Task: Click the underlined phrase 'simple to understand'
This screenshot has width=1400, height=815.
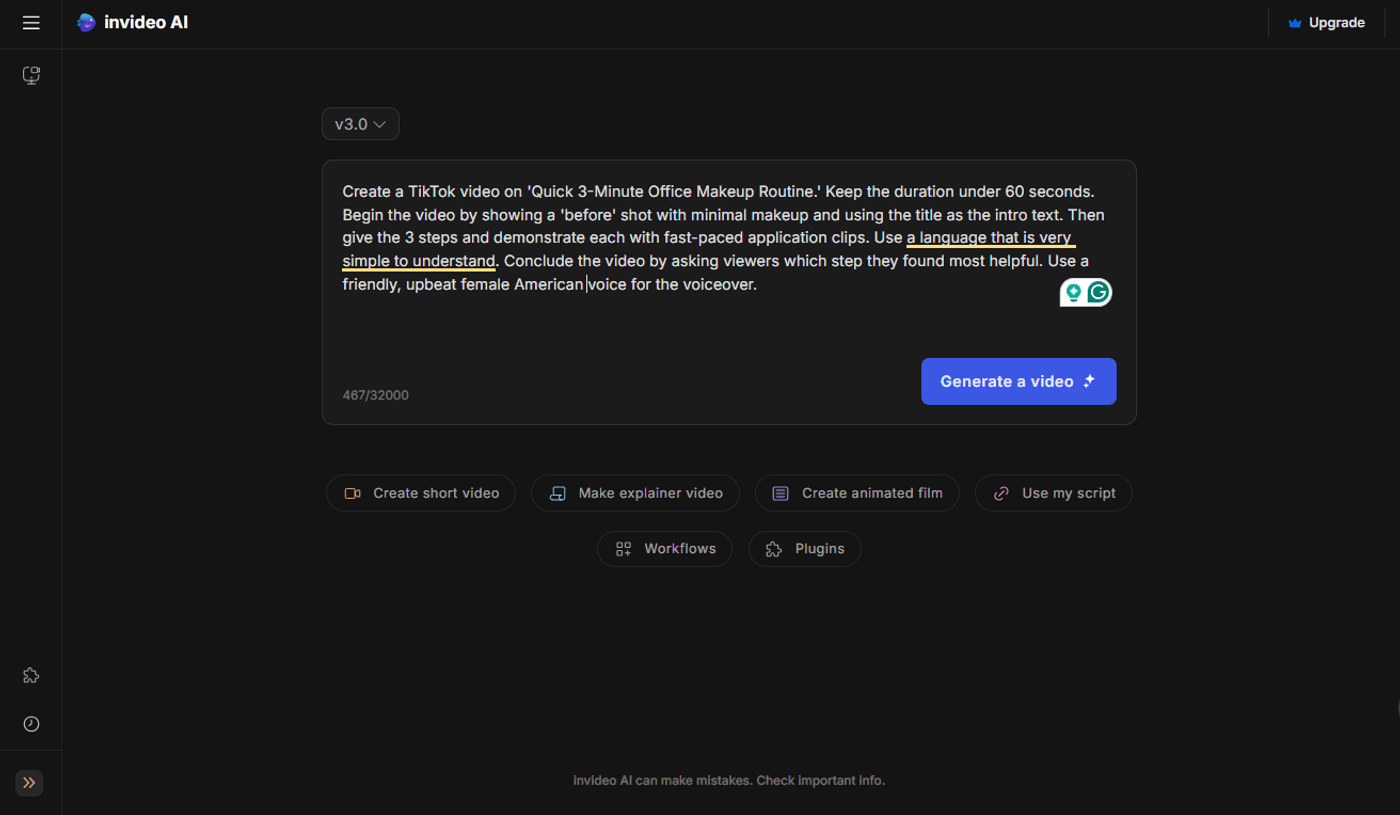Action: (419, 262)
